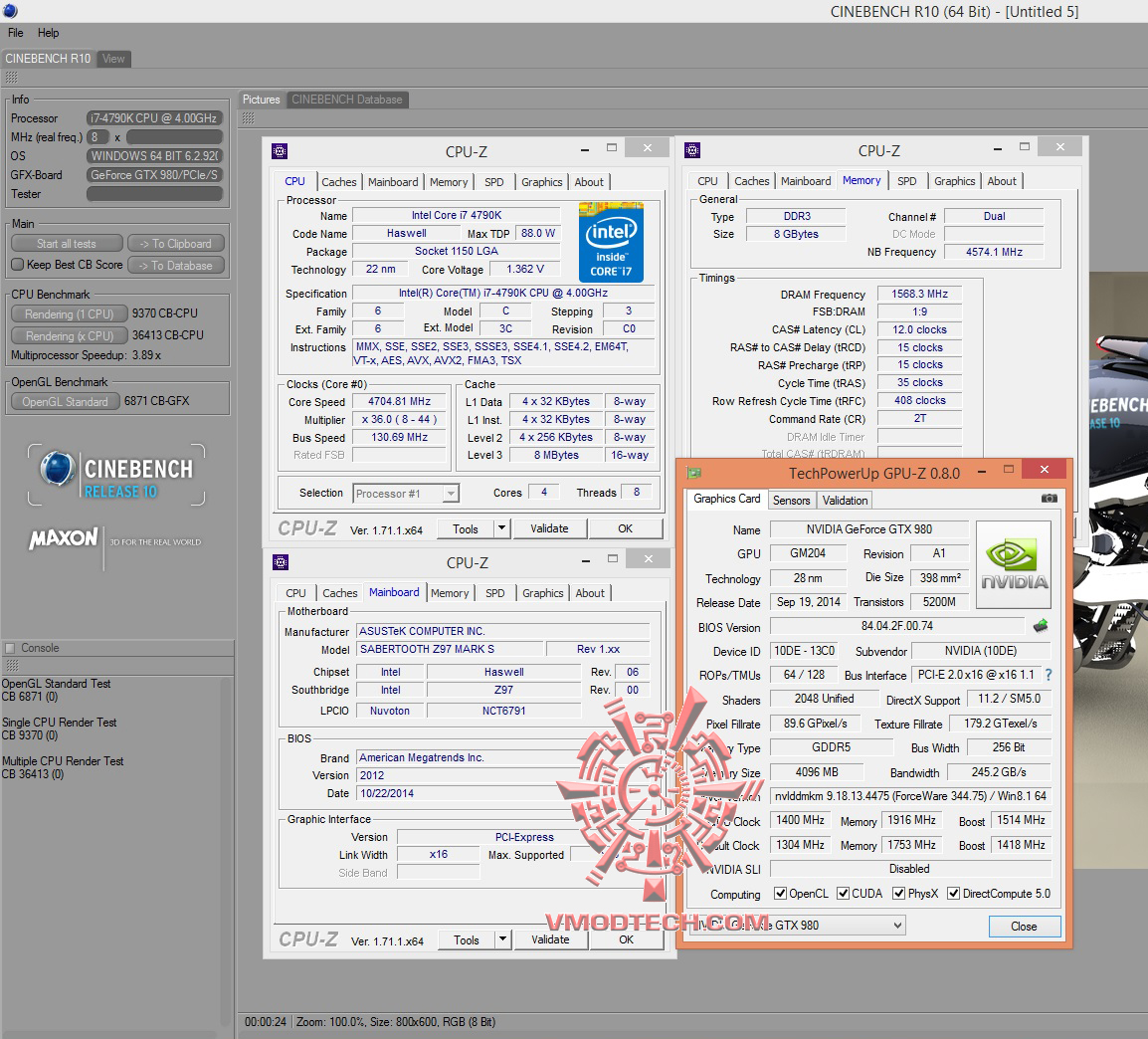Click the MHz real freq multiplier field
This screenshot has height=1039, width=1148.
pyautogui.click(x=98, y=137)
